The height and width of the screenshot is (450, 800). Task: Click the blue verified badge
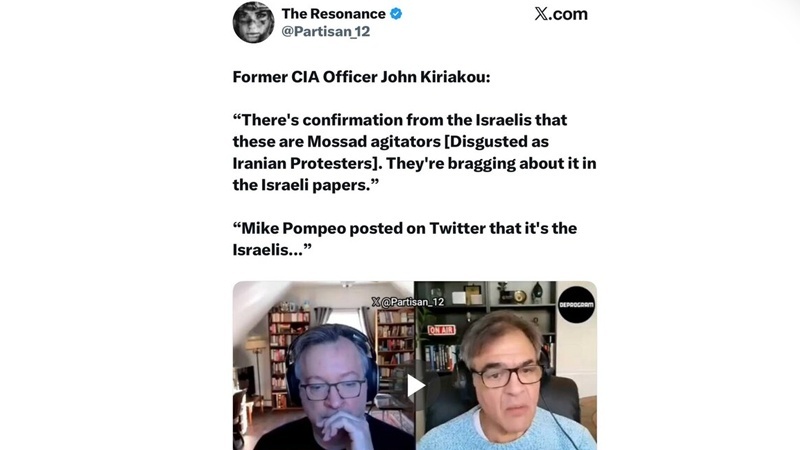coord(396,14)
